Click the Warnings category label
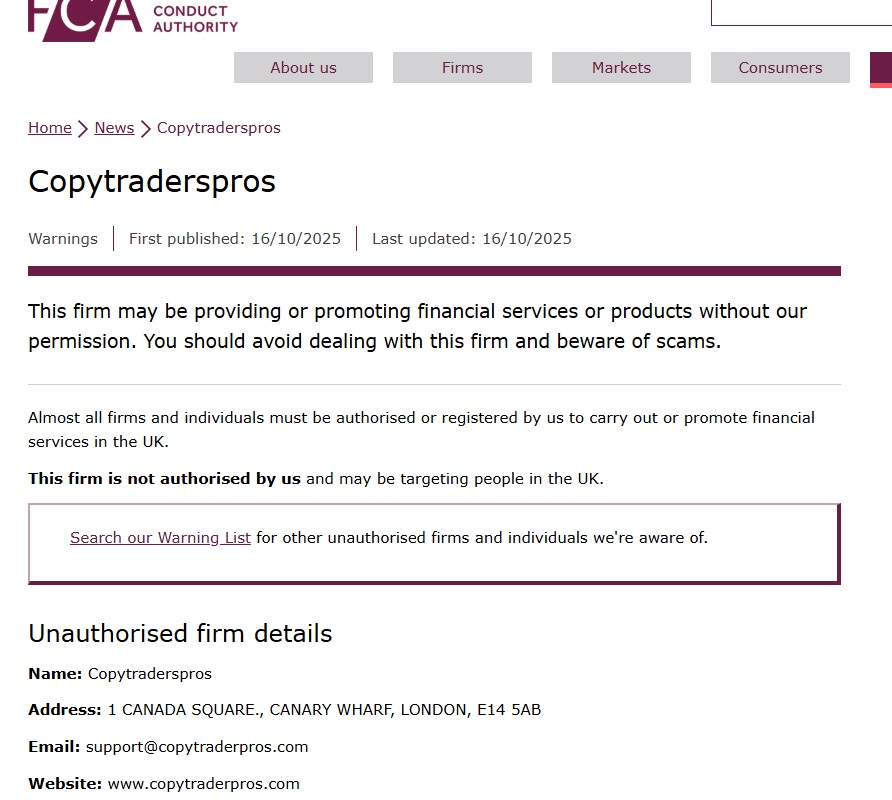This screenshot has height=800, width=892. [x=63, y=239]
